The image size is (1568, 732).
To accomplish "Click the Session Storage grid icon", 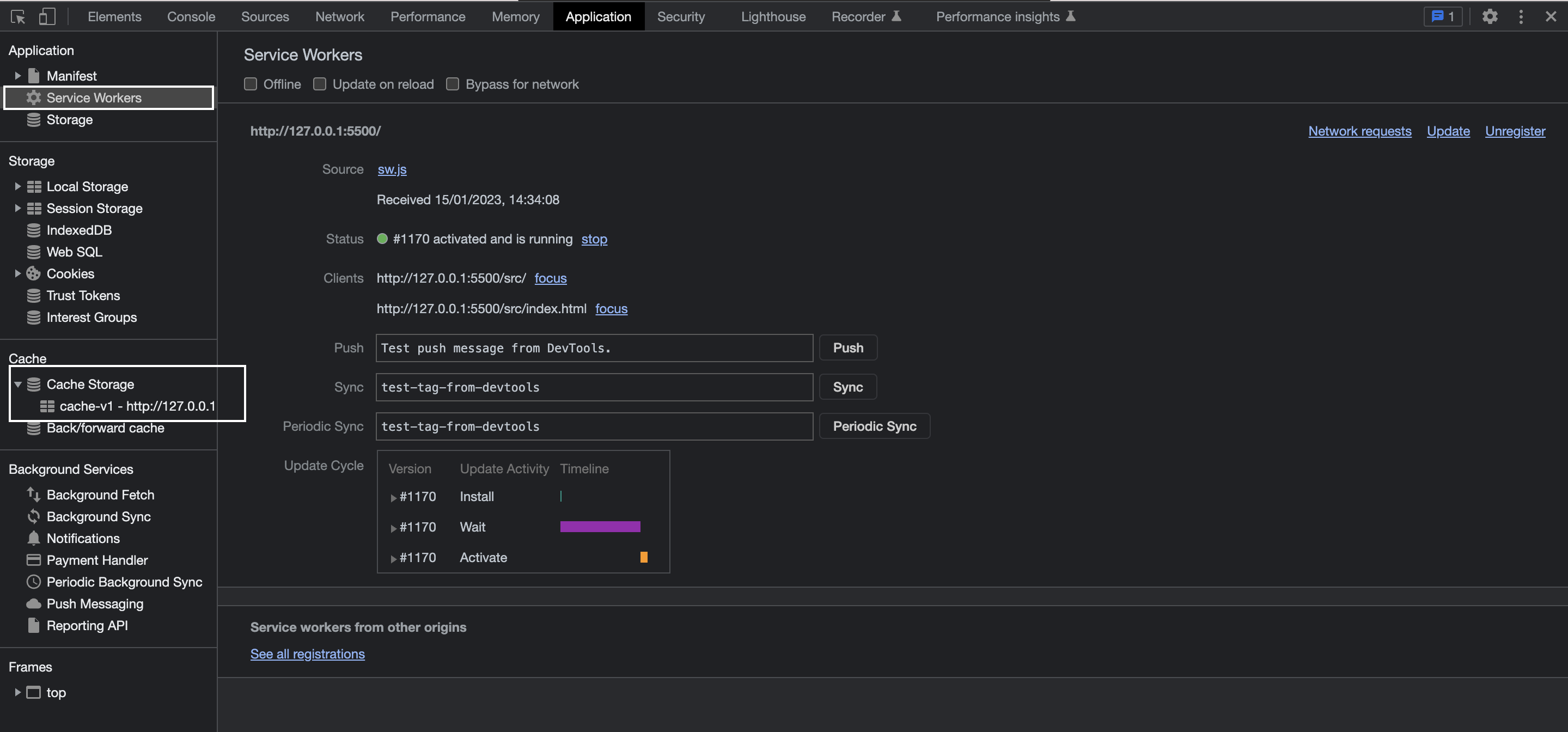I will [34, 209].
